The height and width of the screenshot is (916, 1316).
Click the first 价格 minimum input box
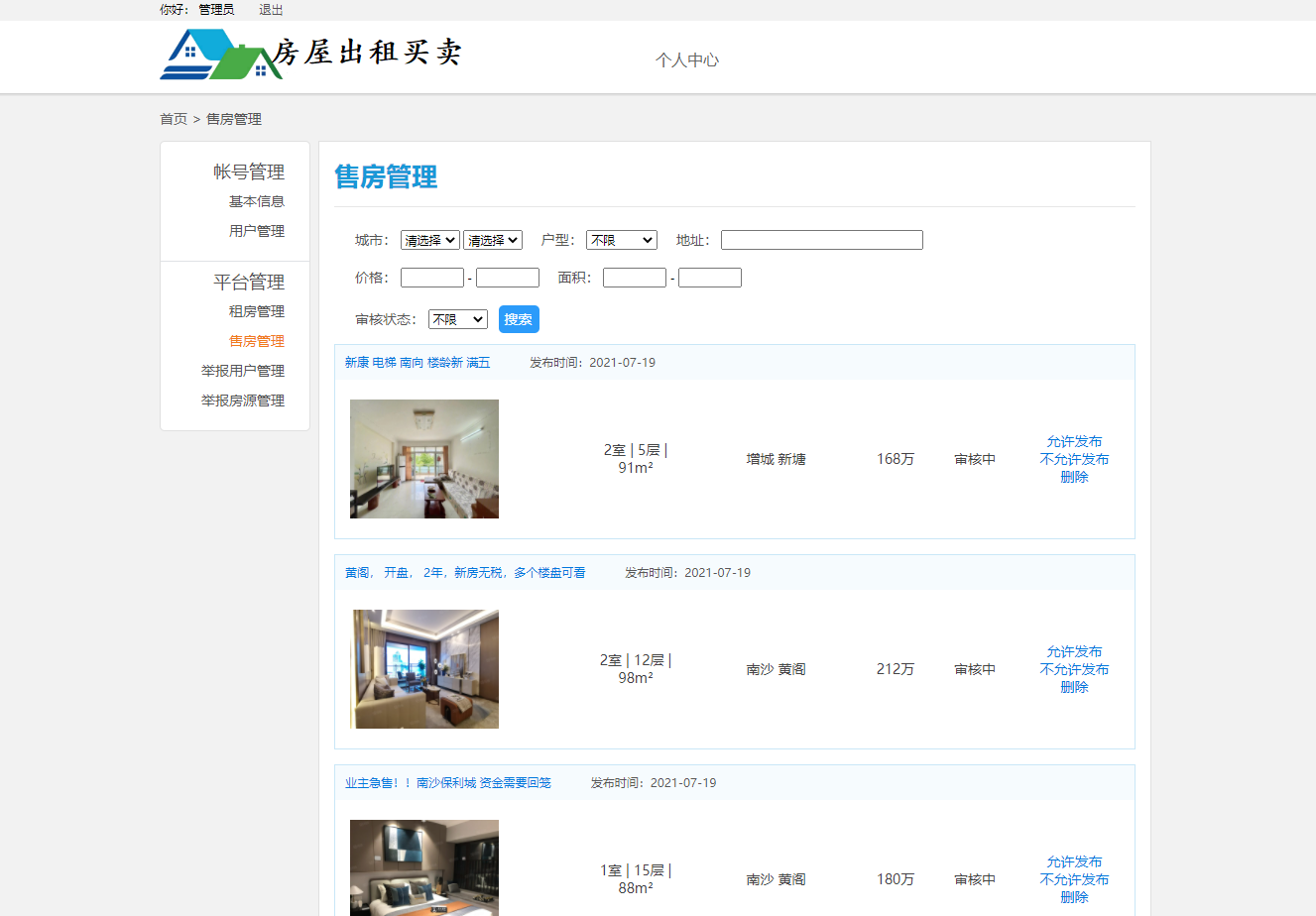[431, 277]
